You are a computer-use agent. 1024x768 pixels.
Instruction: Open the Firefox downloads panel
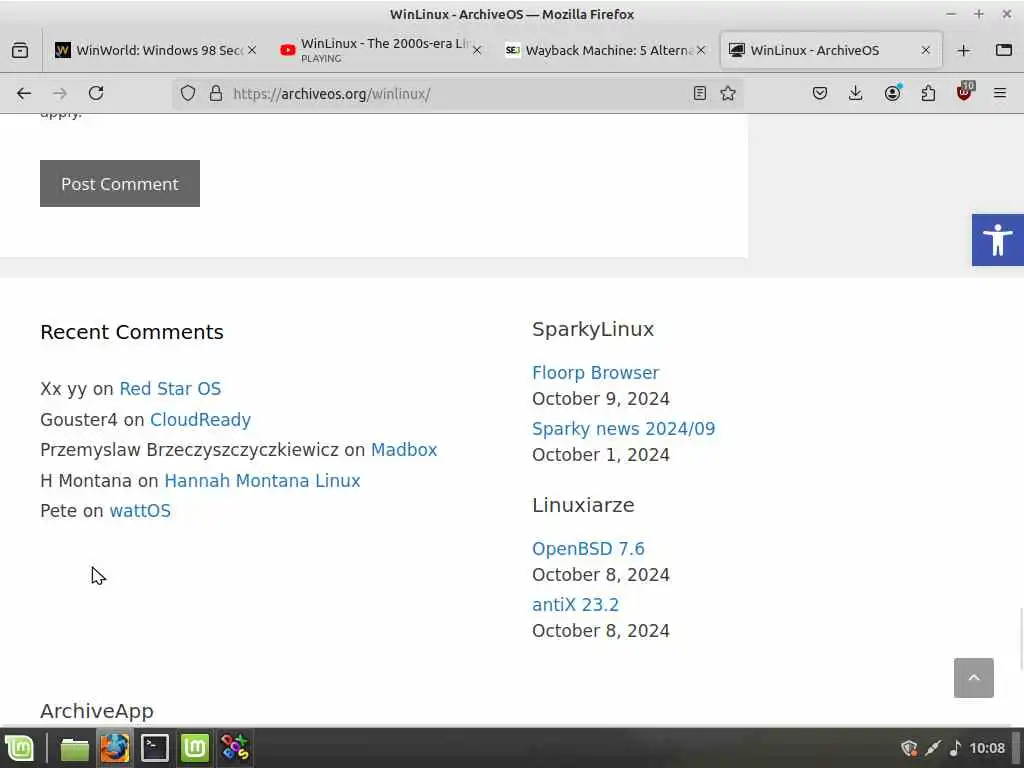[856, 93]
